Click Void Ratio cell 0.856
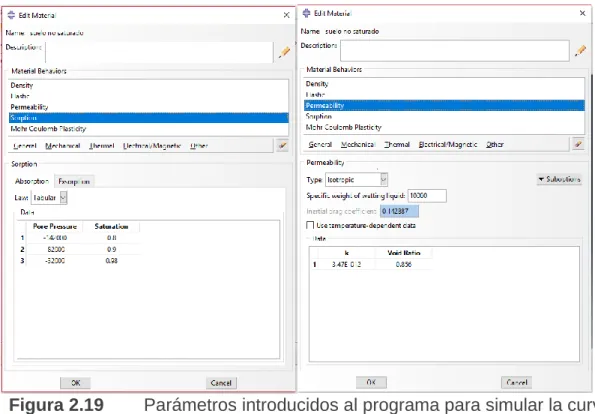 pyautogui.click(x=404, y=264)
